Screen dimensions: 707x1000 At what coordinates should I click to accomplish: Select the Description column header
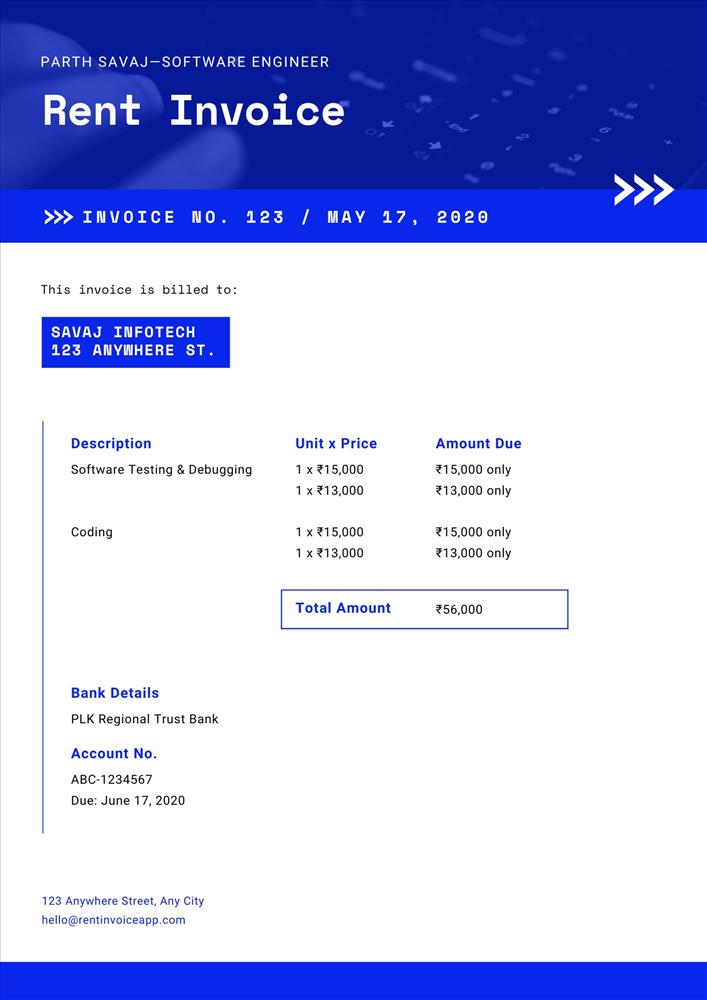[111, 443]
